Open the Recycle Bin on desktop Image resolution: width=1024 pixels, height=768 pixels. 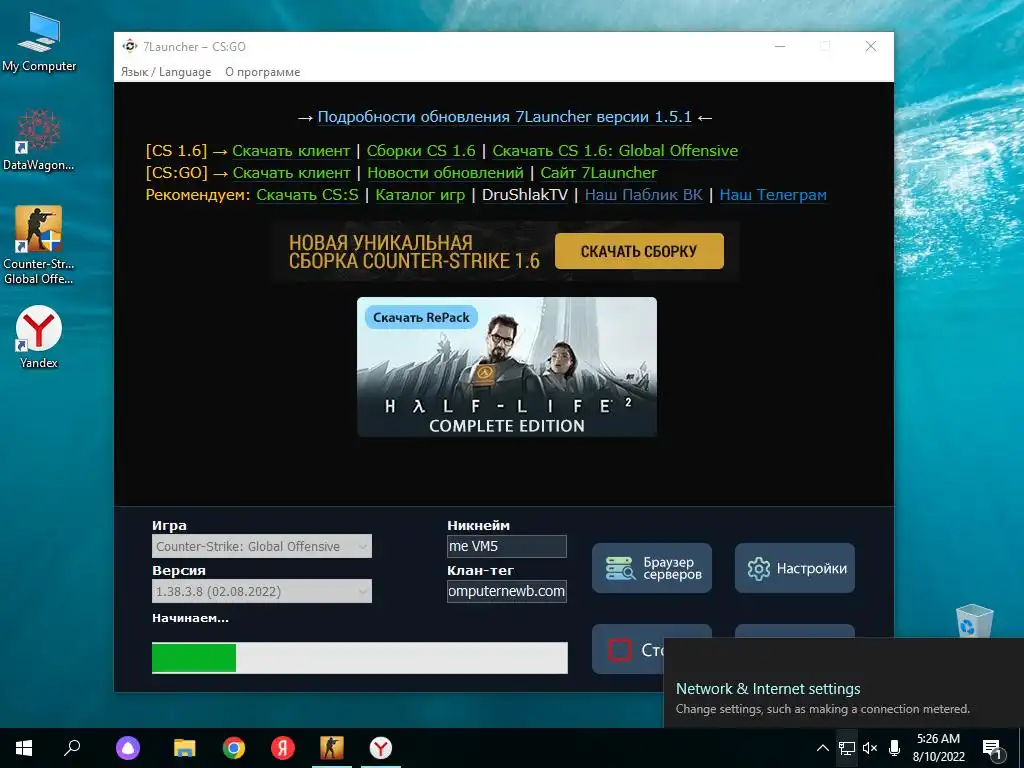974,620
